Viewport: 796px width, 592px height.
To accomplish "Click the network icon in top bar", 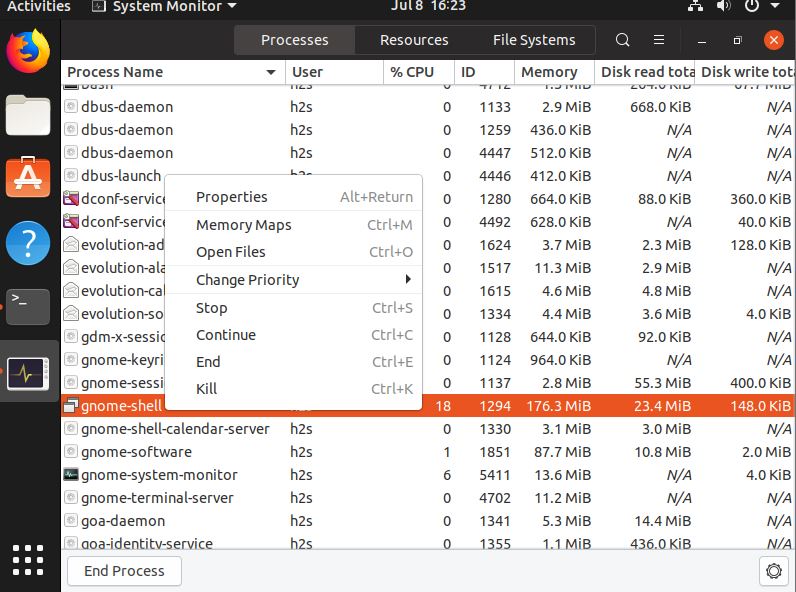I will click(695, 6).
